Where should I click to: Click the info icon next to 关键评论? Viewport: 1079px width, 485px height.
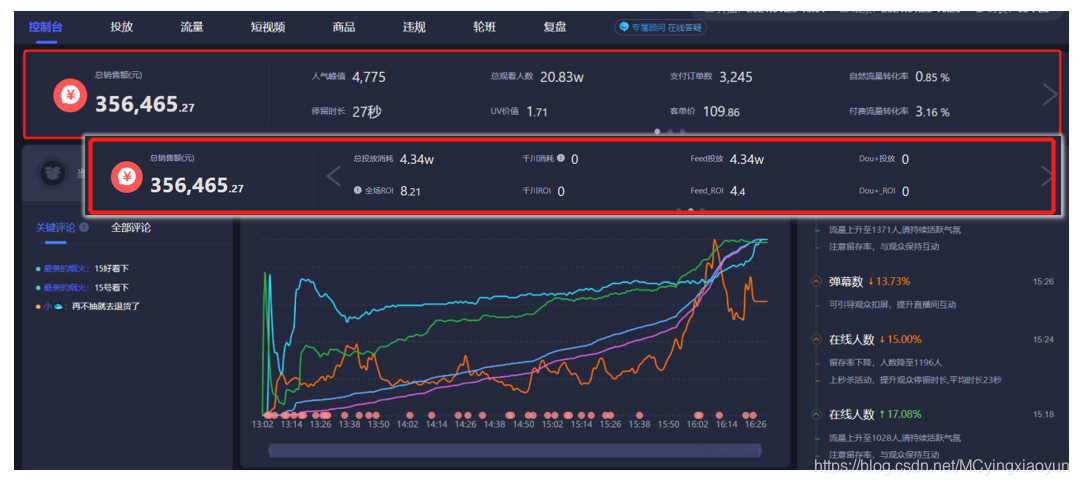tap(84, 227)
